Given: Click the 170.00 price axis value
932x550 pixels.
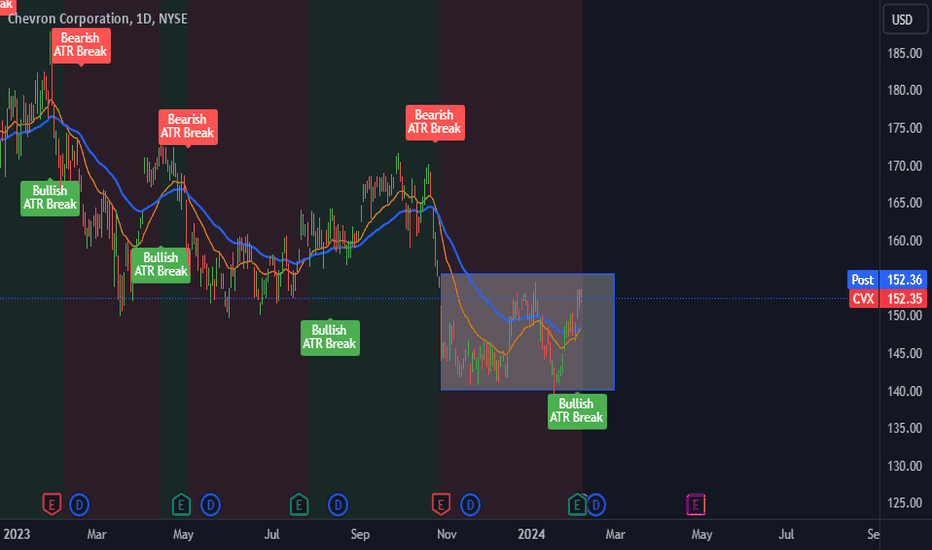Looking at the screenshot, I should coord(905,166).
